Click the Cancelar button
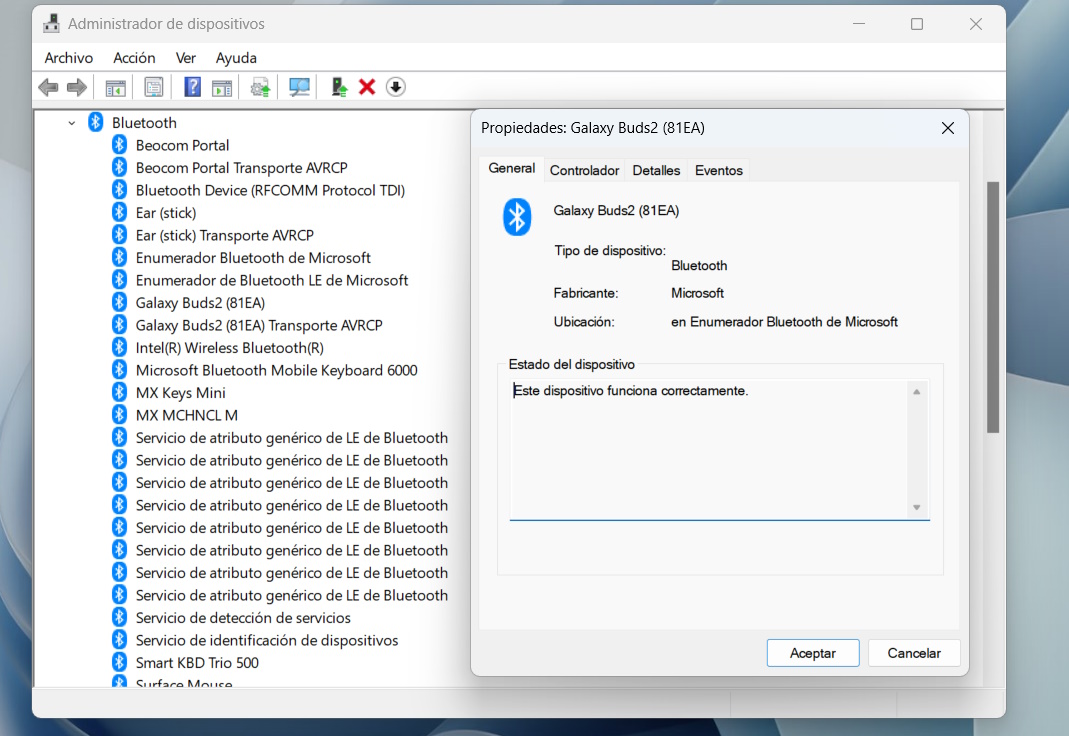Viewport: 1069px width, 736px height. pos(914,653)
